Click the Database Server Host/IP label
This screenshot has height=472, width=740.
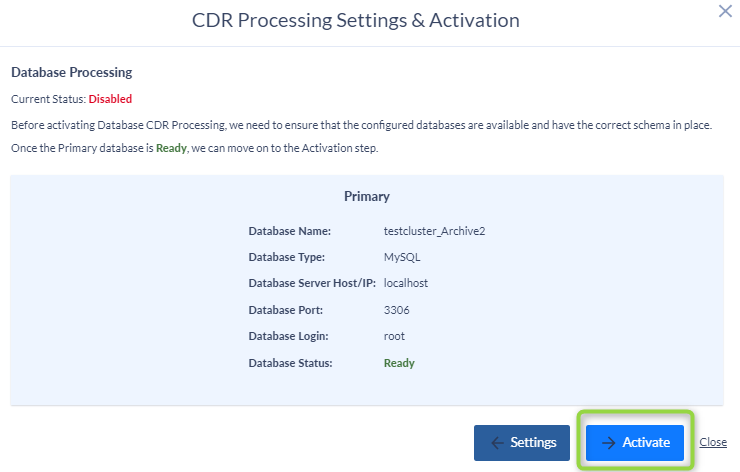tap(312, 283)
